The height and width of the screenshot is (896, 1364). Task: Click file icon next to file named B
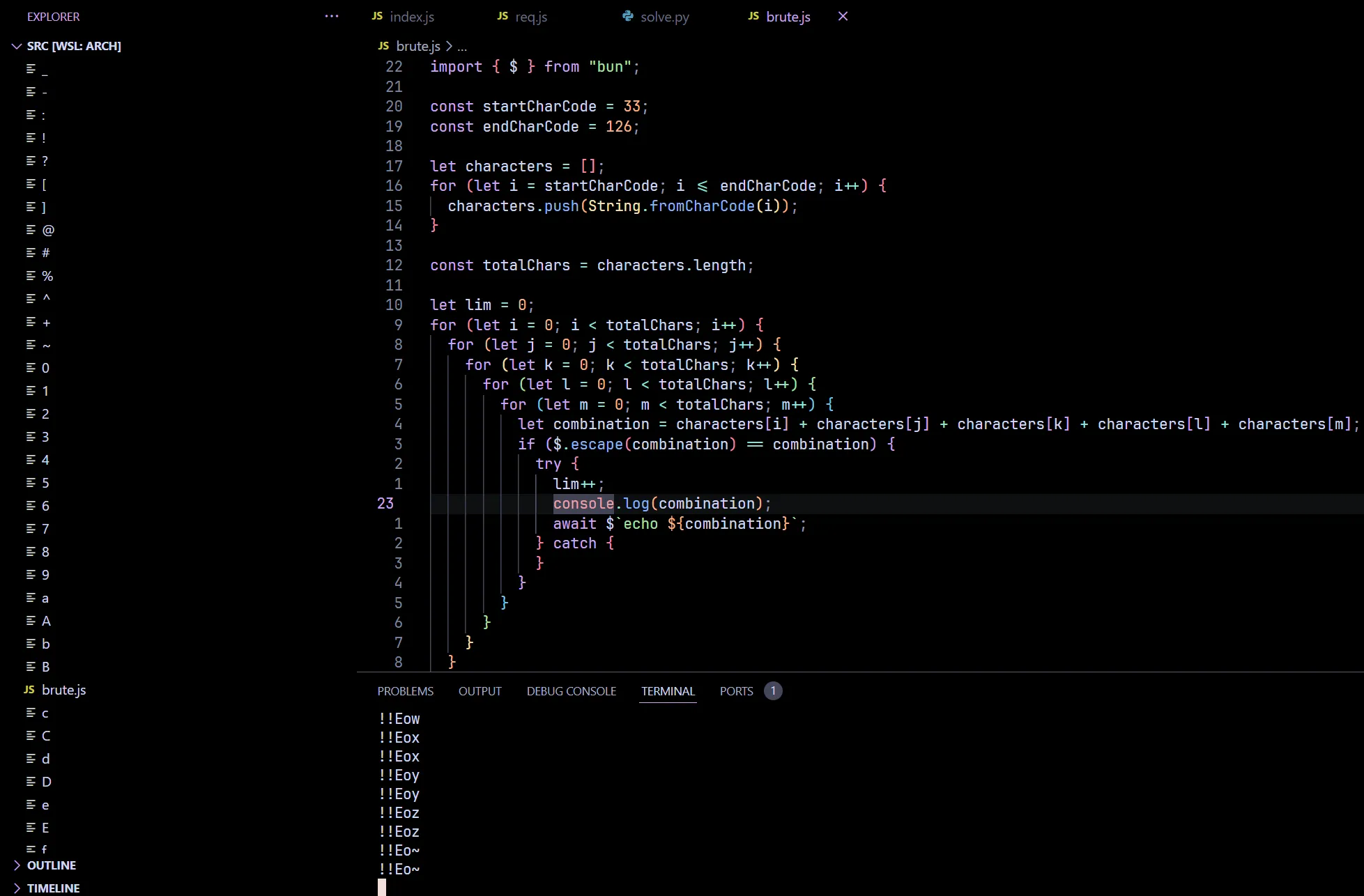31,667
